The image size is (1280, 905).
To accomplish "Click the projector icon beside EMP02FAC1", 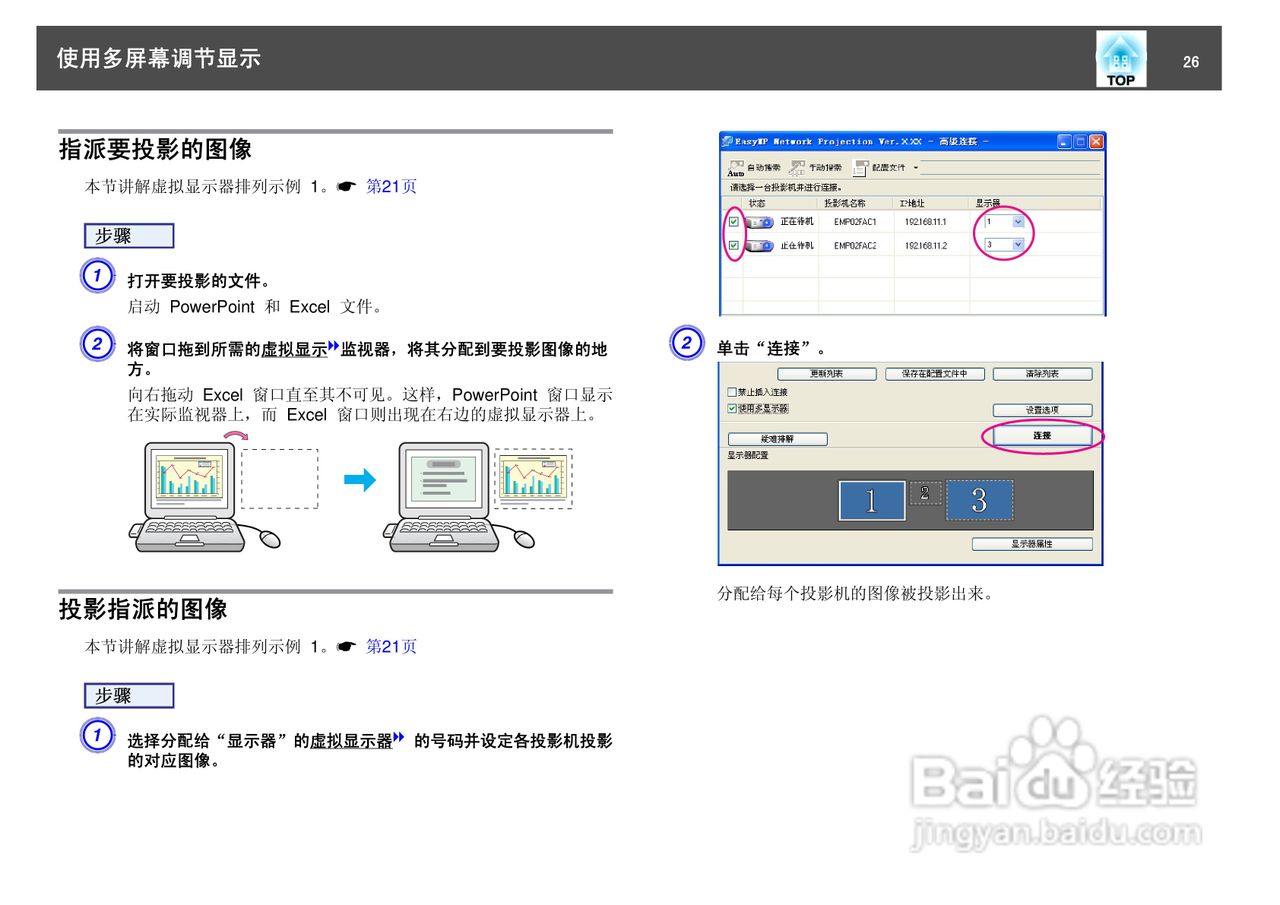I will (x=760, y=221).
